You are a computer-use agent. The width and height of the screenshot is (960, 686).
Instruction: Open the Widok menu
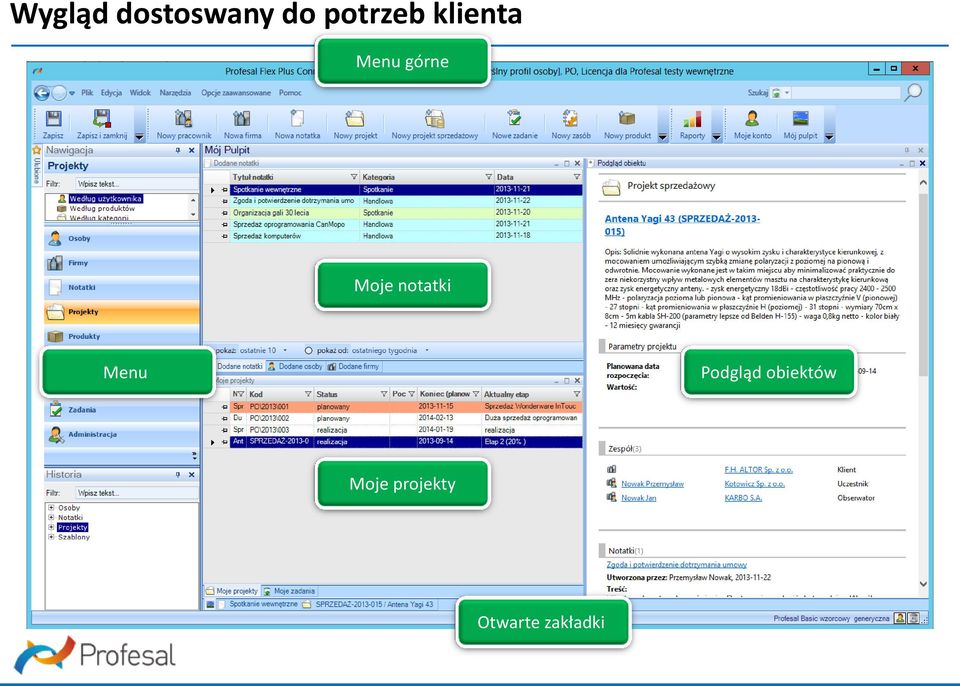pyautogui.click(x=140, y=92)
